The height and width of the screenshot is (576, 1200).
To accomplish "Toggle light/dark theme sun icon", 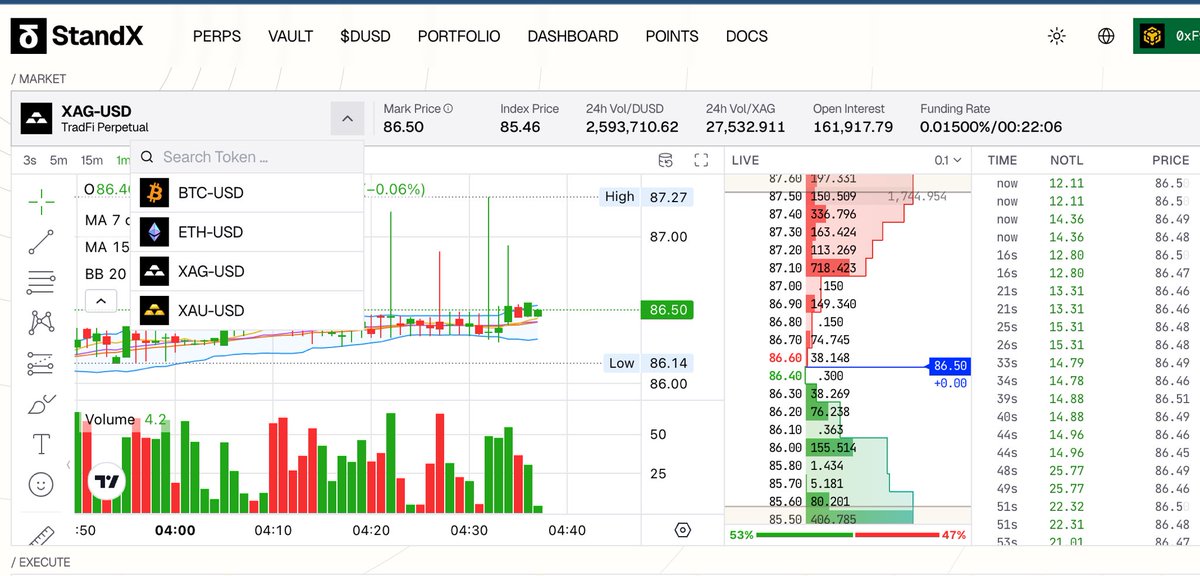I will 1057,36.
